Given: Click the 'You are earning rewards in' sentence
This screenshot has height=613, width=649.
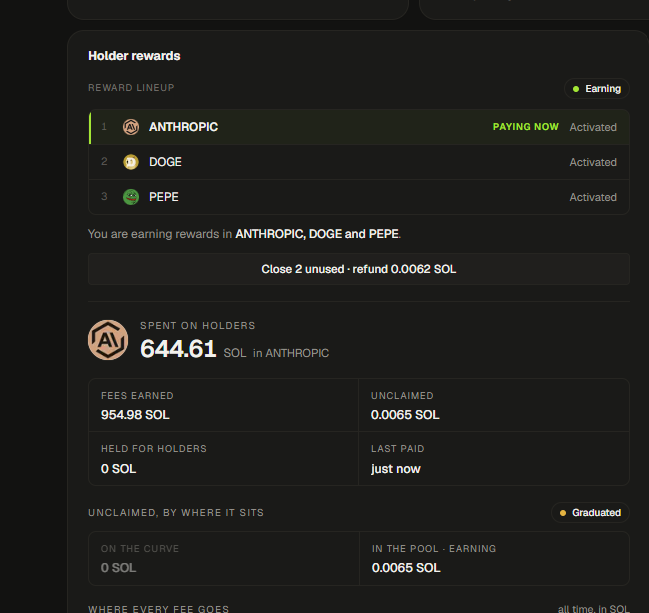Looking at the screenshot, I should click(x=244, y=234).
